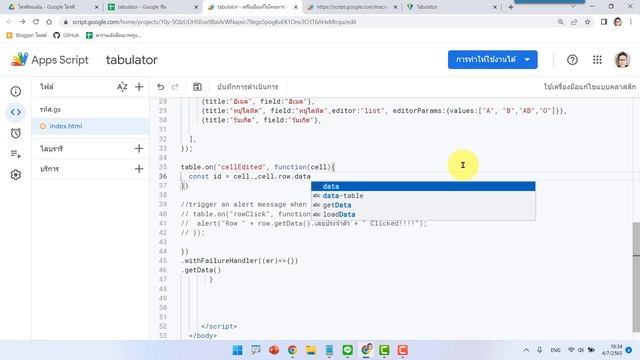Change ENG input language in tray
640x360 pixels.
click(555, 350)
